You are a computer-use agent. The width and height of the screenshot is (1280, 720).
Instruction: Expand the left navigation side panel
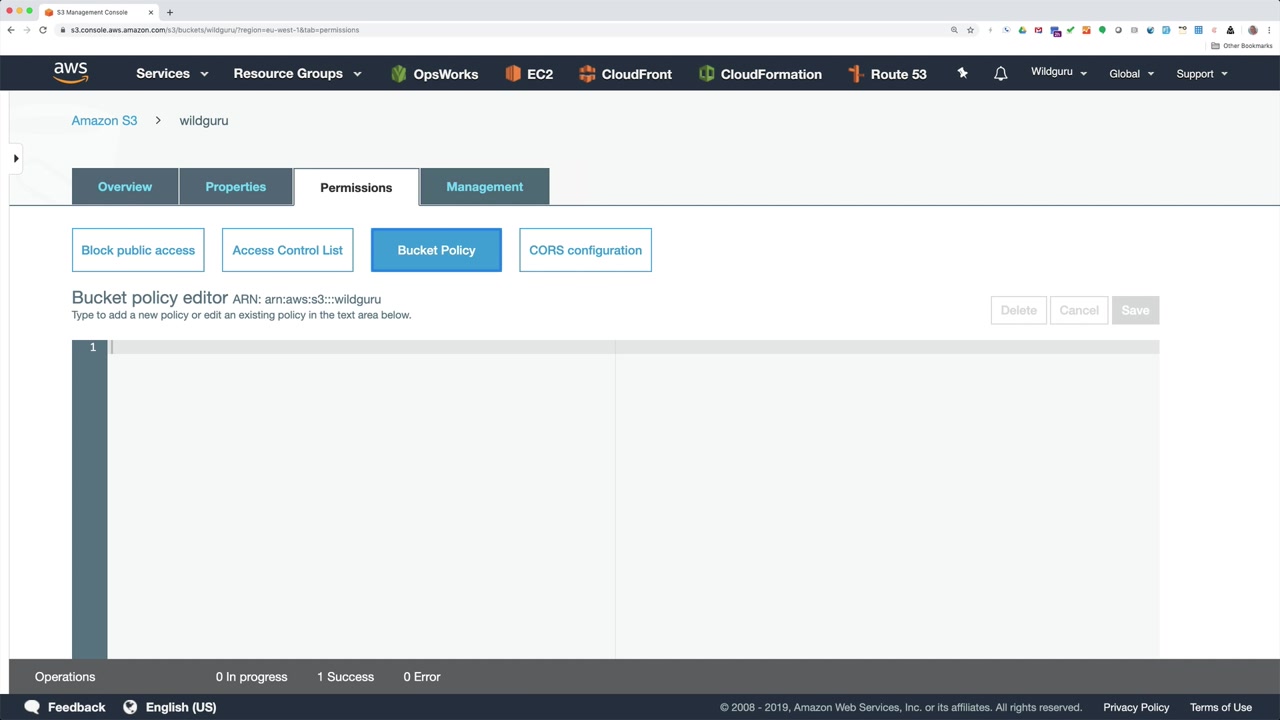pos(16,158)
